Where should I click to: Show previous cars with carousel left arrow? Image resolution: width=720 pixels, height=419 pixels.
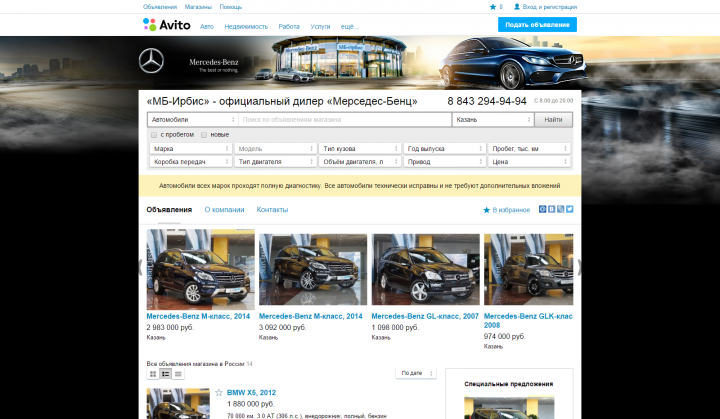pyautogui.click(x=141, y=267)
